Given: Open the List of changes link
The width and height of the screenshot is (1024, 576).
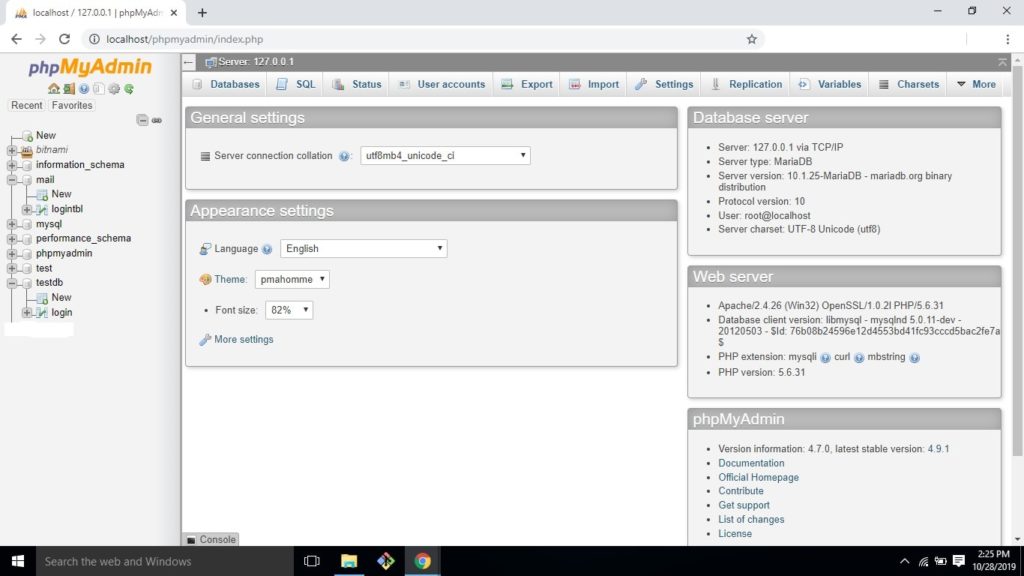Looking at the screenshot, I should [751, 519].
